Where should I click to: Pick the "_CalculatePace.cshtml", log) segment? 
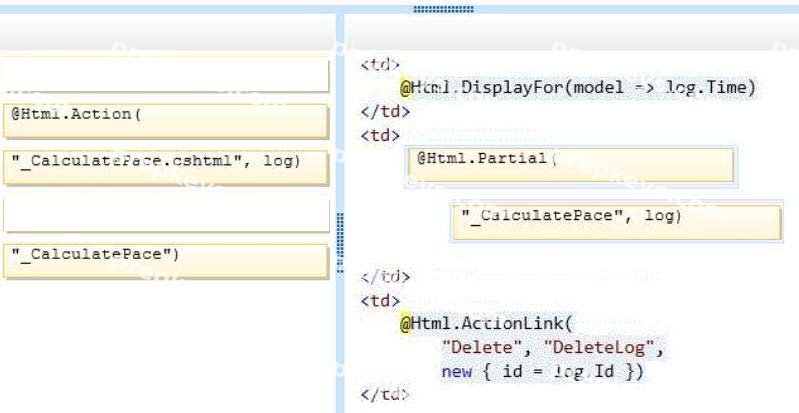pyautogui.click(x=166, y=167)
